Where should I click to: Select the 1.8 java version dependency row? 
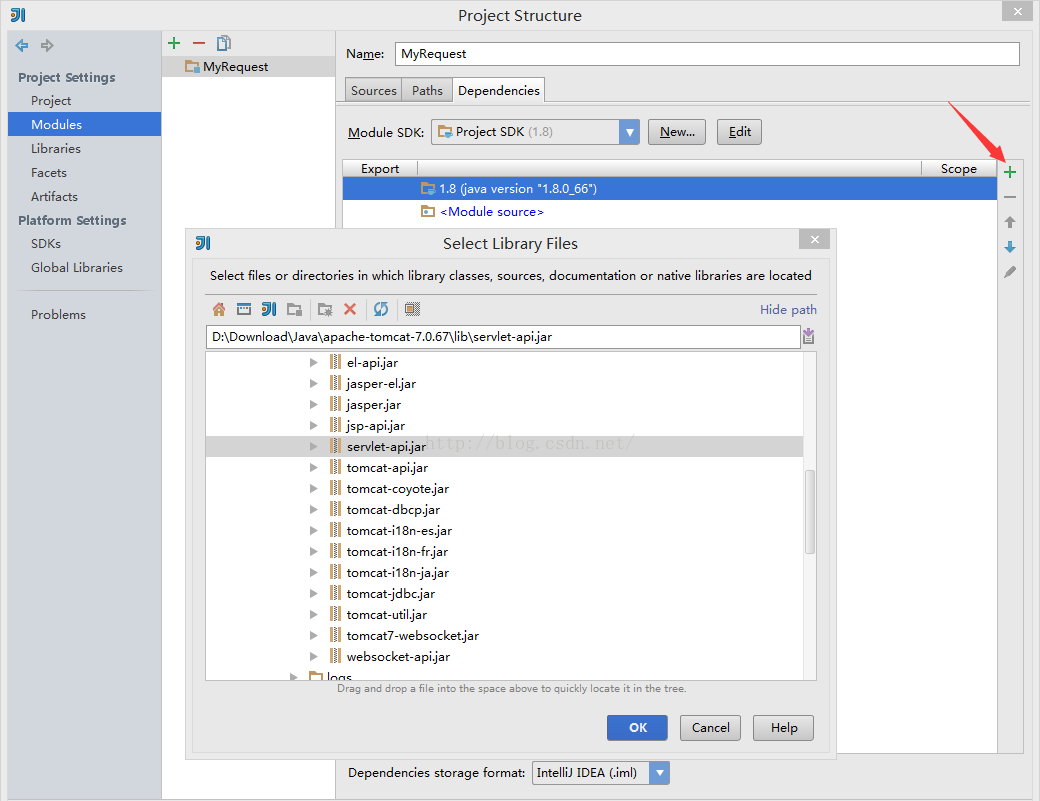(x=670, y=188)
